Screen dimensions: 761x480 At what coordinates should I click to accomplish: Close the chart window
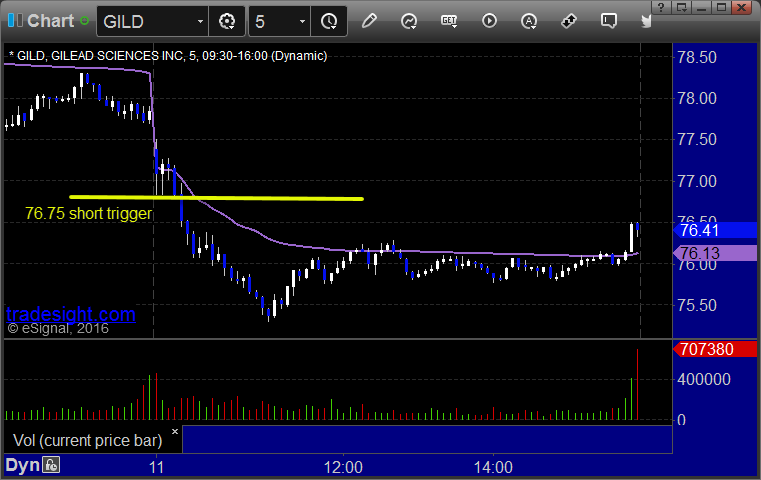[x=742, y=7]
